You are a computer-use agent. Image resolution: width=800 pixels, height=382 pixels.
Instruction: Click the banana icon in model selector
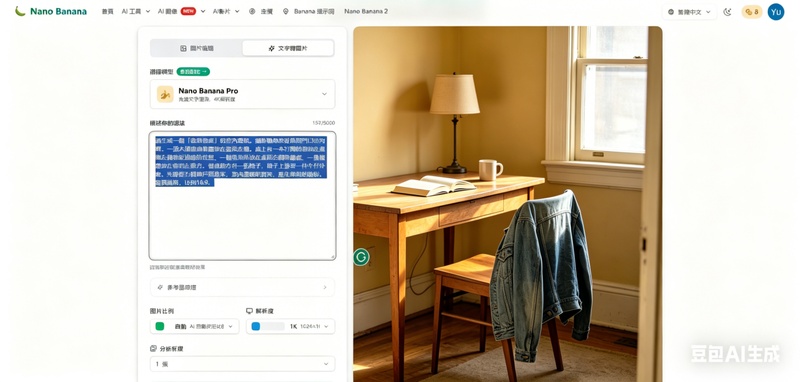click(165, 94)
